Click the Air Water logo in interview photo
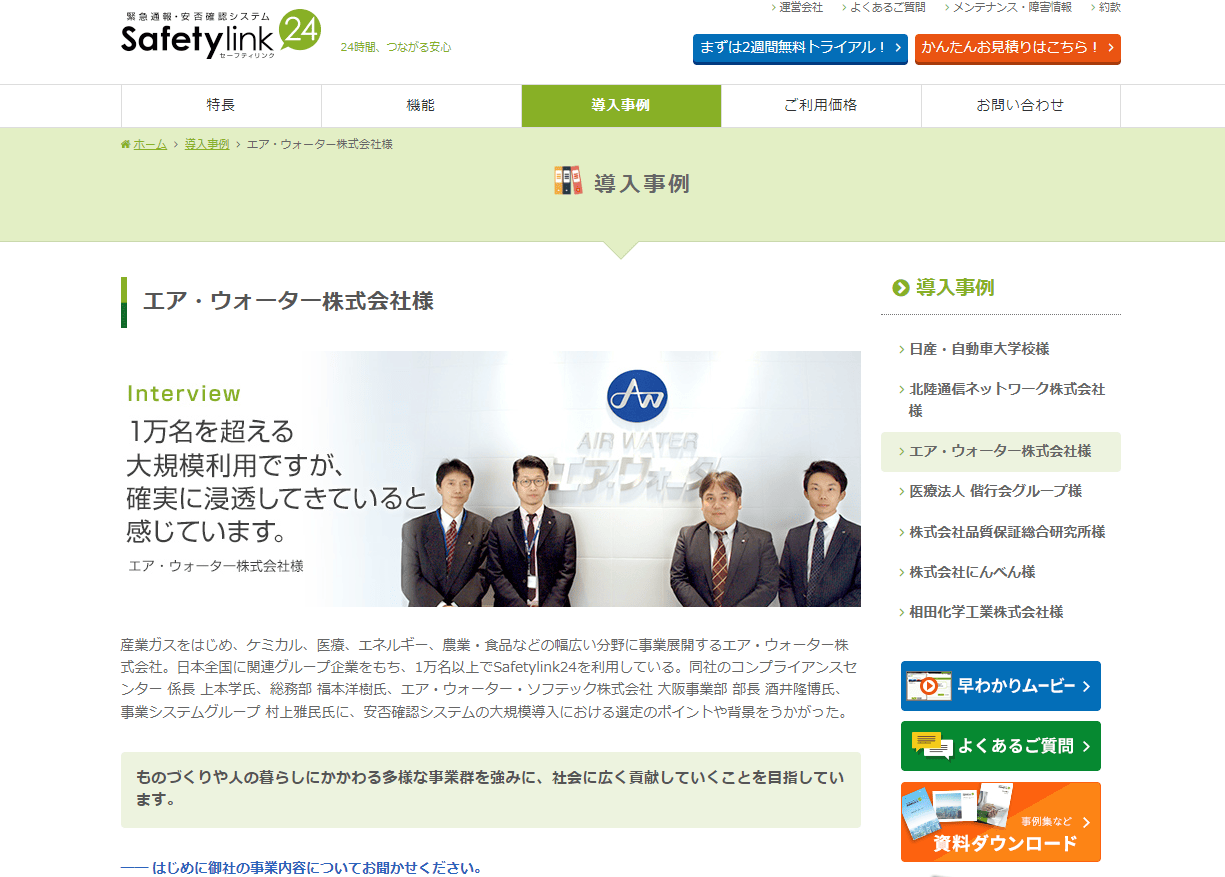Viewport: 1225px width, 877px height. pyautogui.click(x=637, y=396)
